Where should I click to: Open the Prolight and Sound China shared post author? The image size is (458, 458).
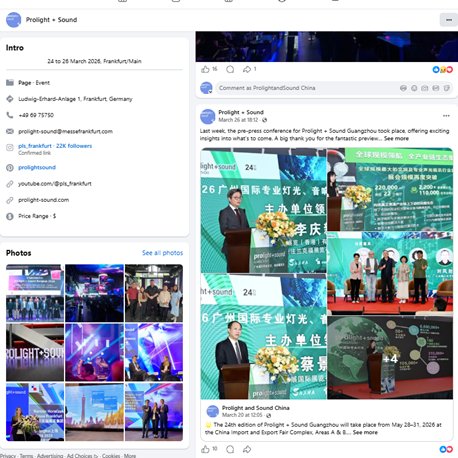[255, 408]
